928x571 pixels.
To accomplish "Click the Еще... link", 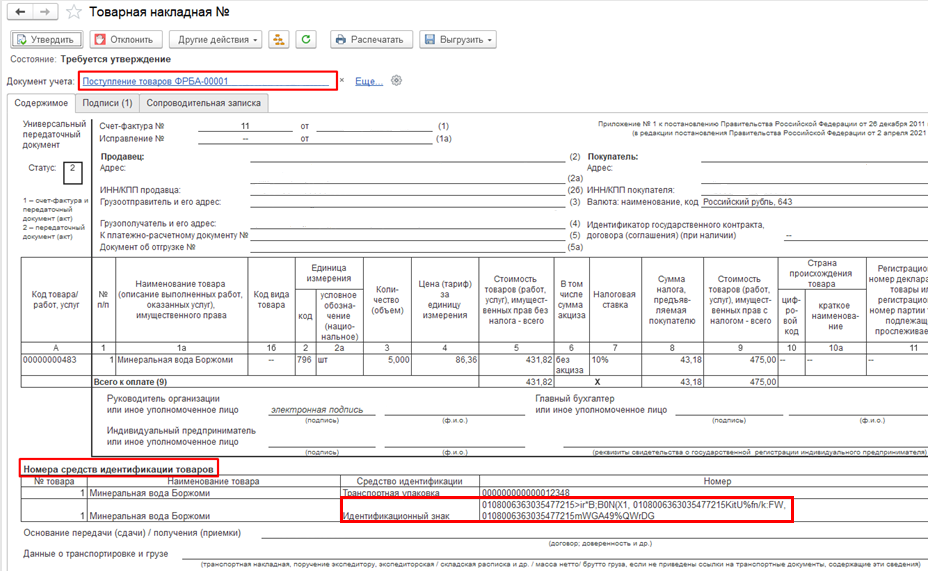I will pos(368,81).
